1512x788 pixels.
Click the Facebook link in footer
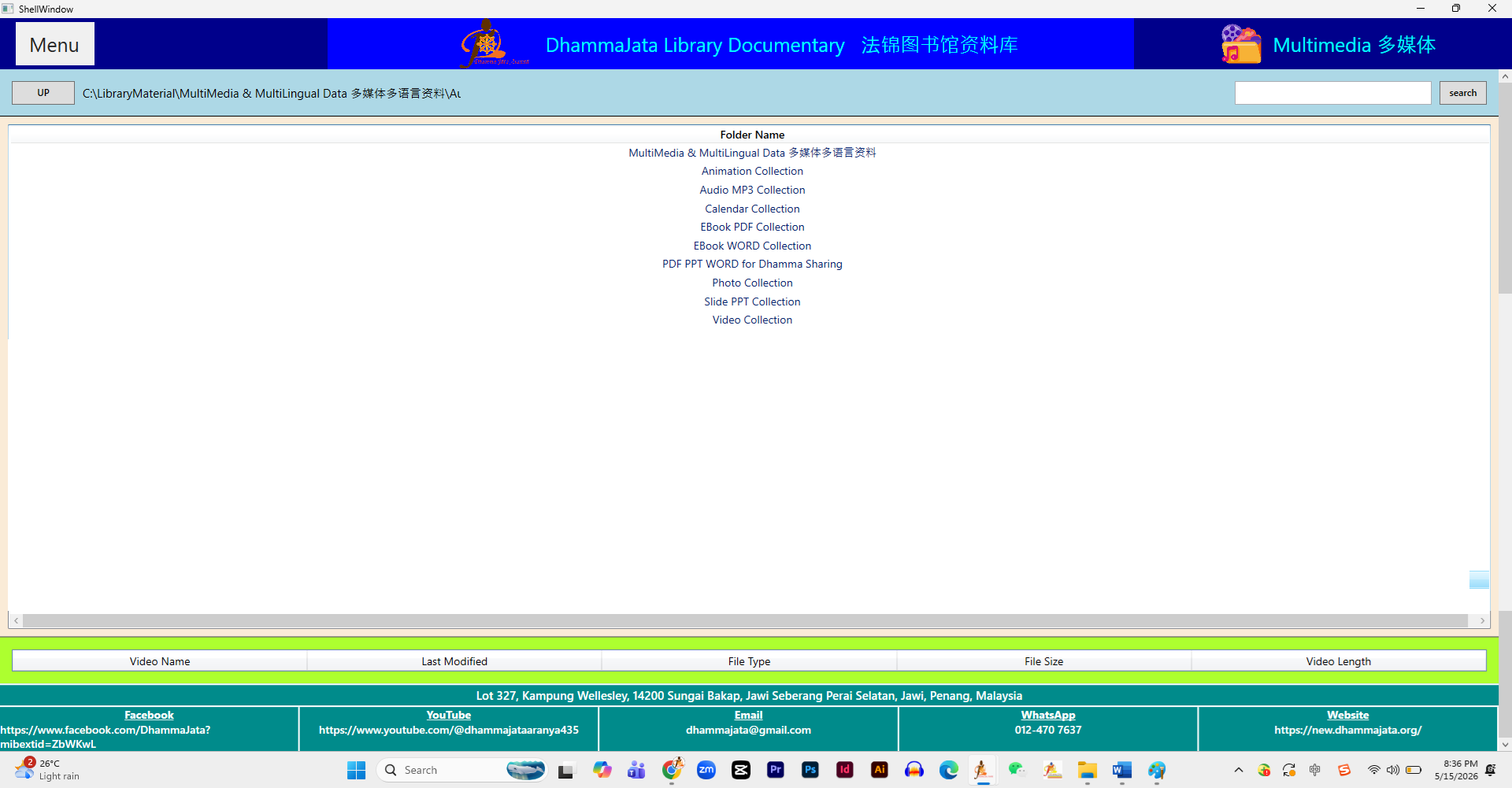tap(149, 715)
